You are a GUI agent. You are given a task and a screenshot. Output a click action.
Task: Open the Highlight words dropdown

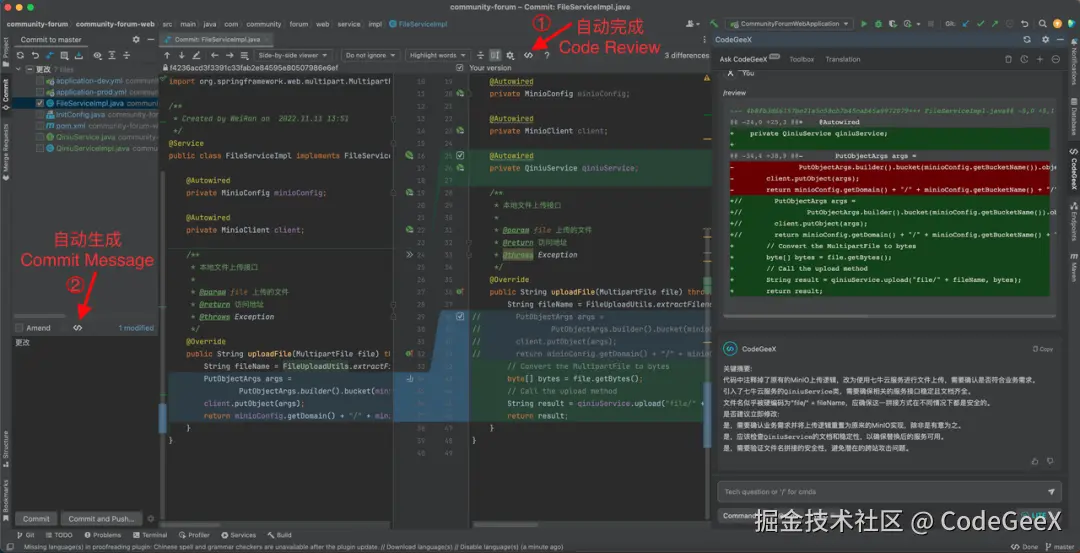pos(437,55)
